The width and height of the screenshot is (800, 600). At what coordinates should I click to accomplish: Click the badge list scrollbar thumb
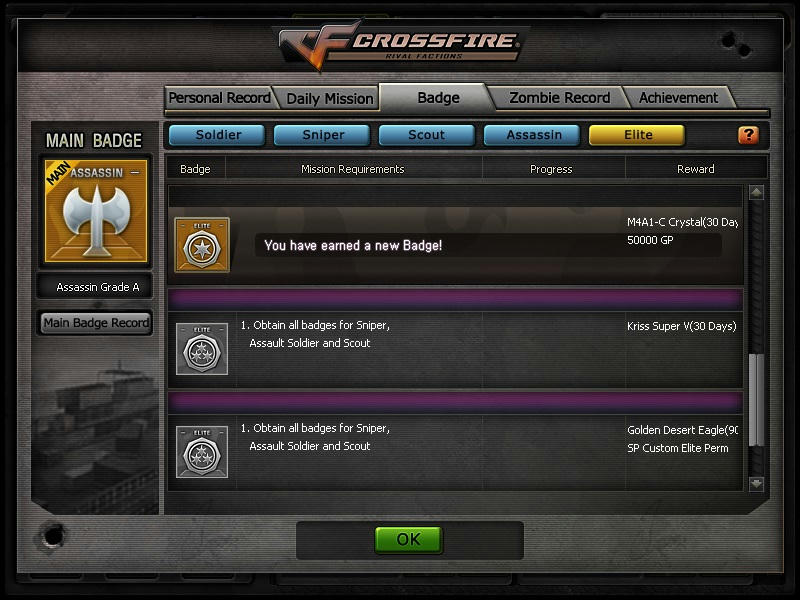coord(756,400)
